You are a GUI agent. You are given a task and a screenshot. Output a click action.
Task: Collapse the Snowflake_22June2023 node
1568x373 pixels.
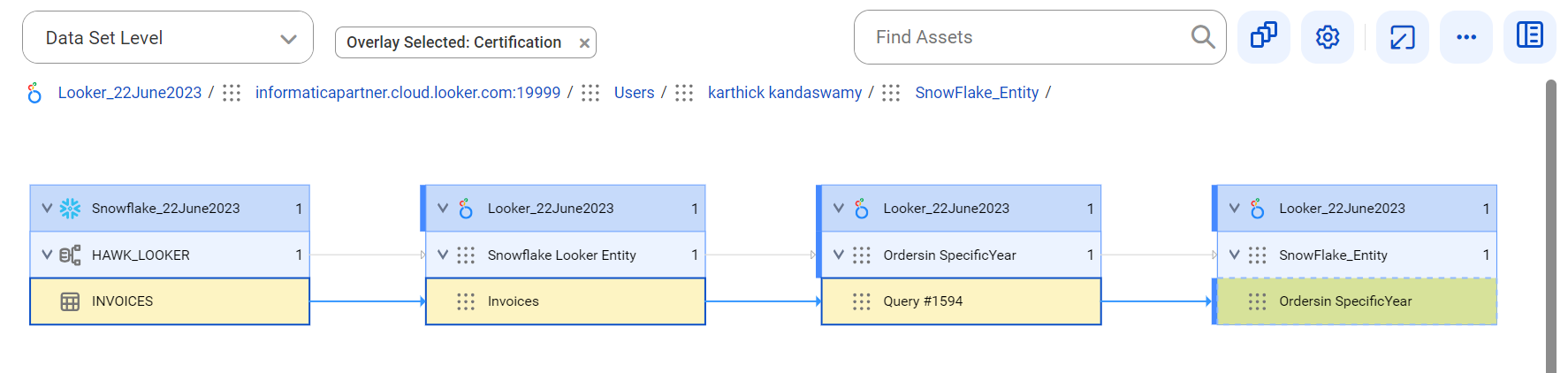[47, 209]
